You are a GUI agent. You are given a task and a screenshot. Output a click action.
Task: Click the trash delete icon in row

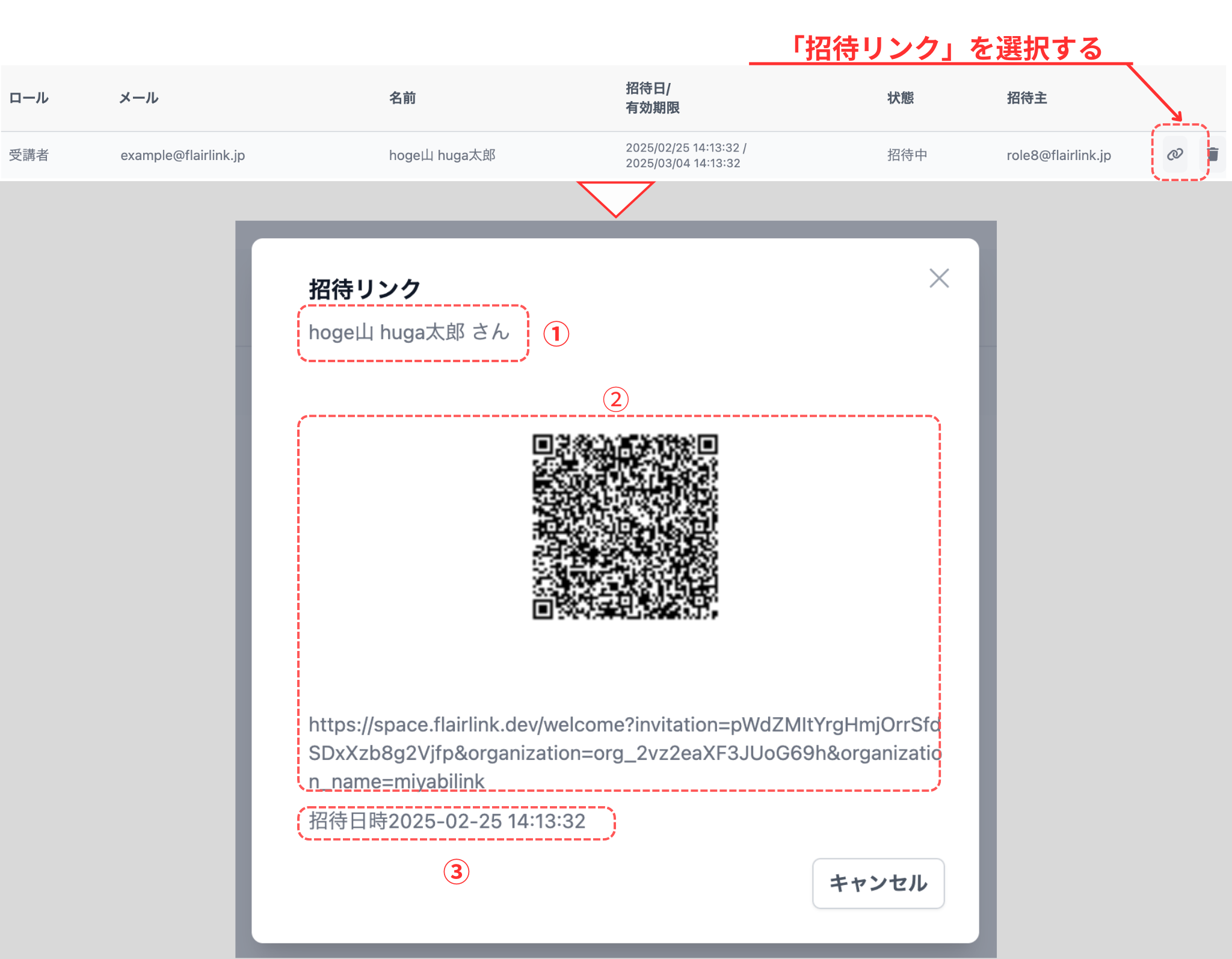pyautogui.click(x=1213, y=155)
